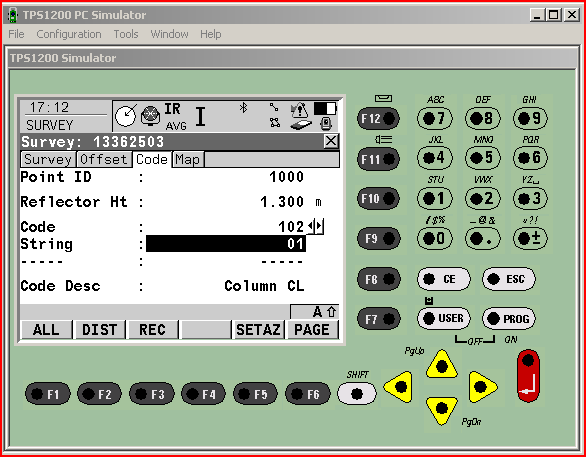The width and height of the screenshot is (586, 457).
Task: Select the ALL softkey
Action: coord(46,330)
